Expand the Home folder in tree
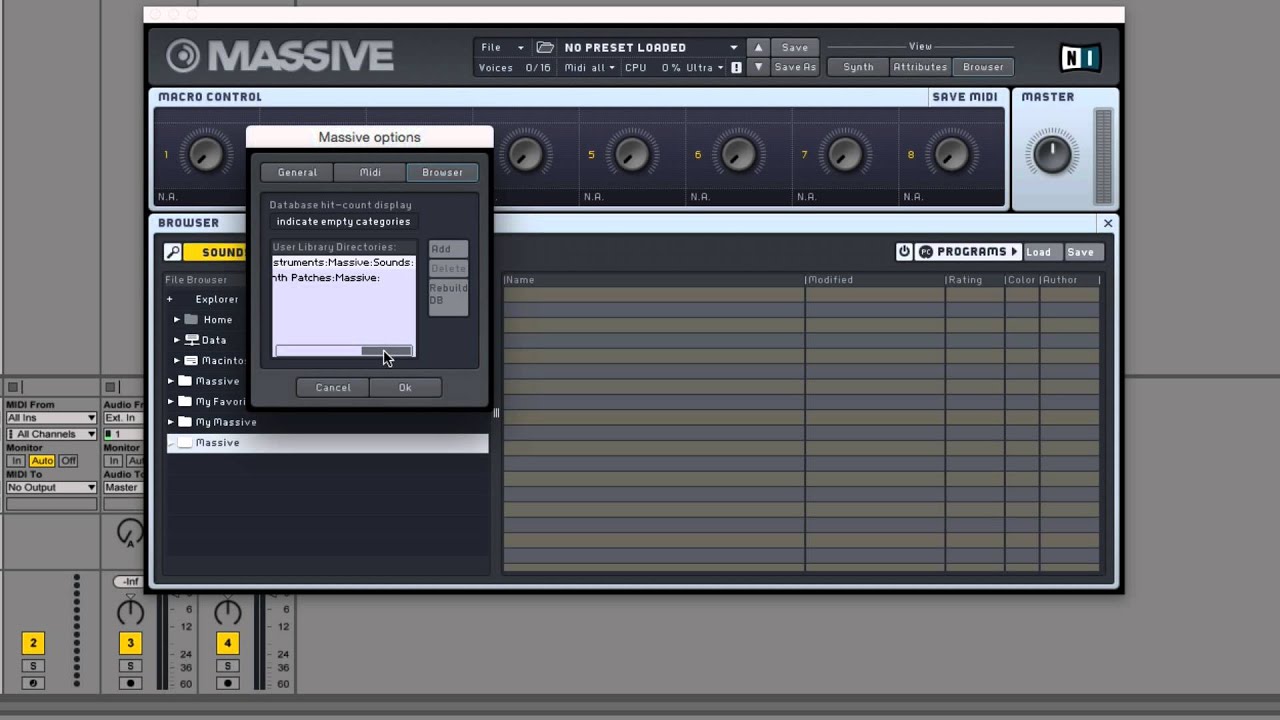This screenshot has height=720, width=1280. (177, 320)
